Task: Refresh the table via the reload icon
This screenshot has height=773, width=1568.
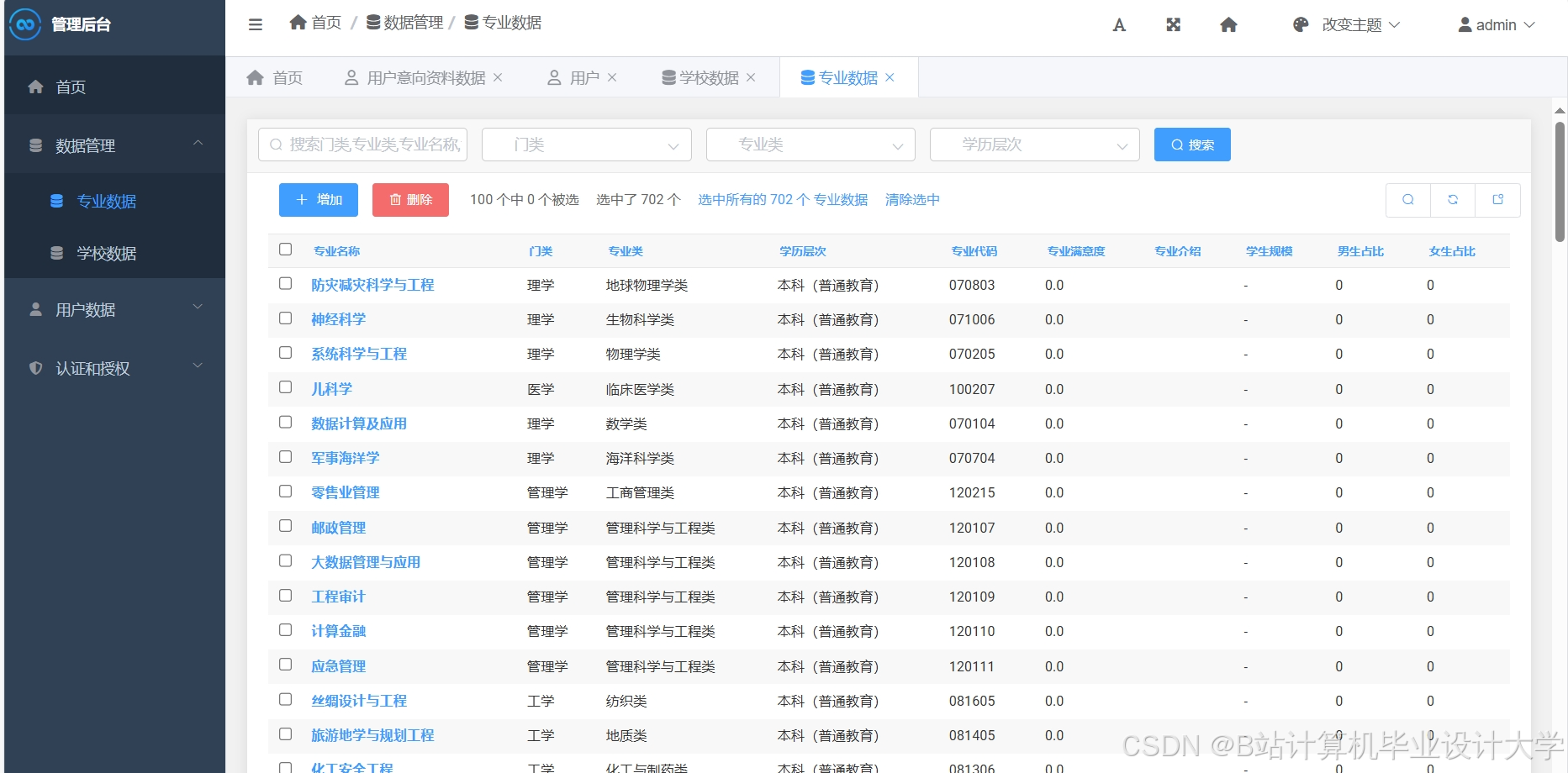Action: point(1453,200)
